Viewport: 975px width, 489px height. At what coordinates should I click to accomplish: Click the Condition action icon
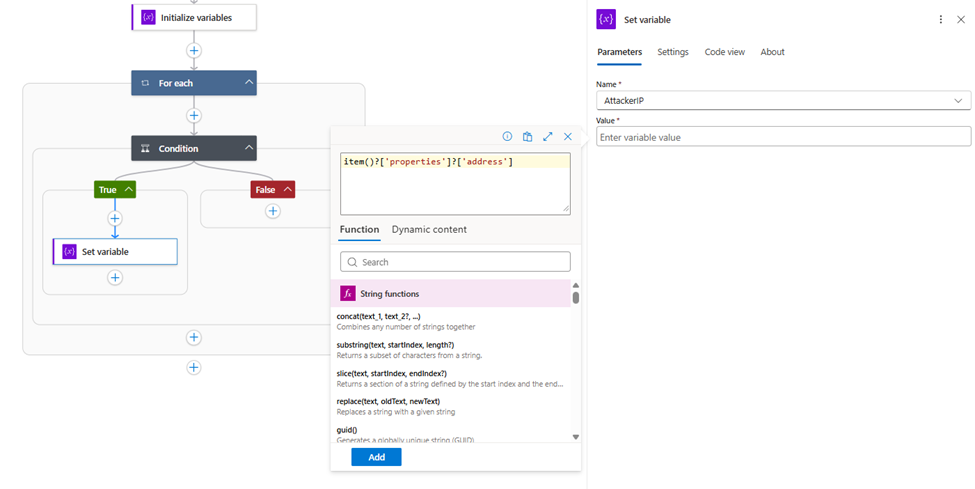pos(146,149)
